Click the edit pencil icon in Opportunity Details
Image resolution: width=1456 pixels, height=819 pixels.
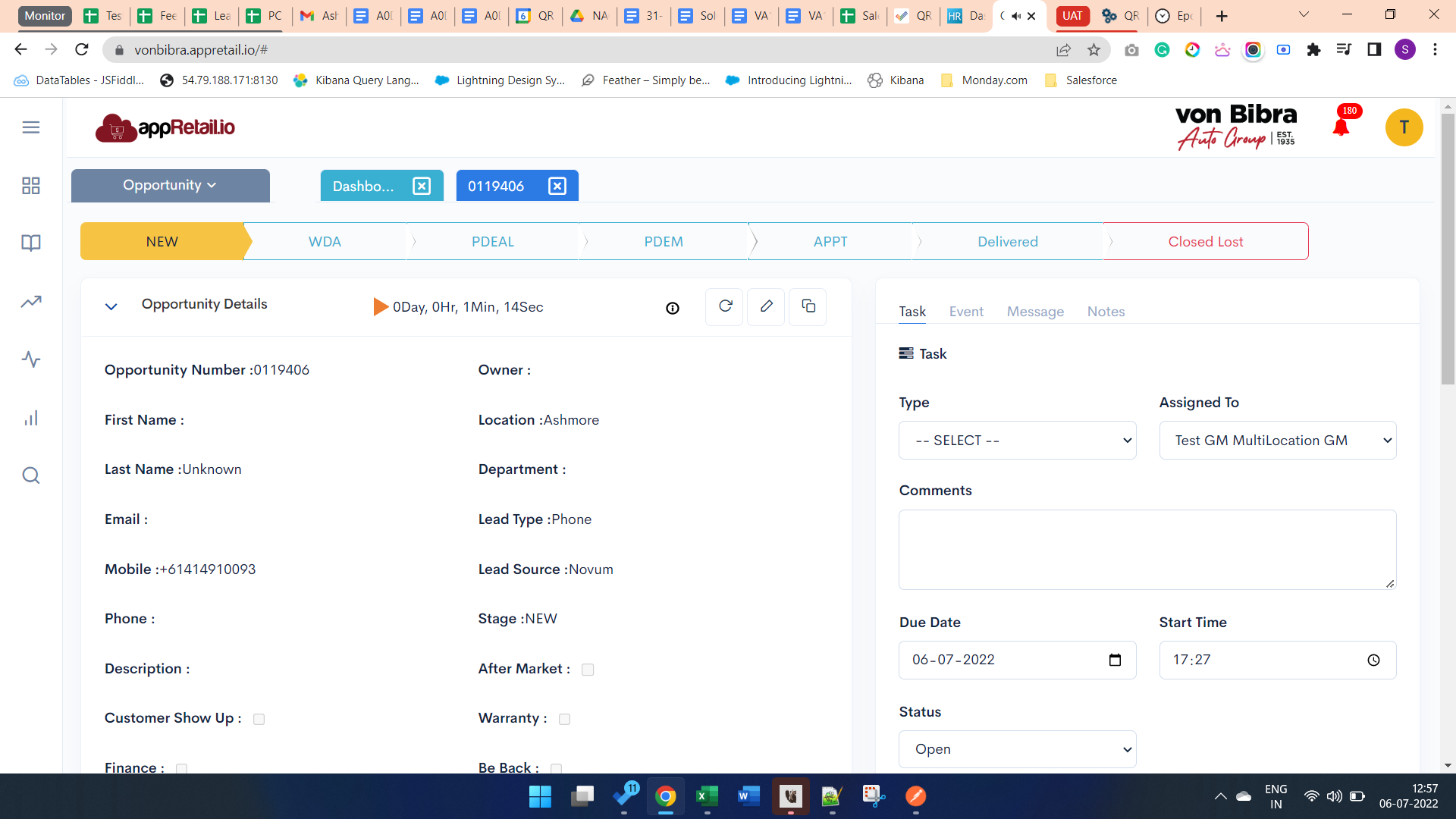click(766, 306)
